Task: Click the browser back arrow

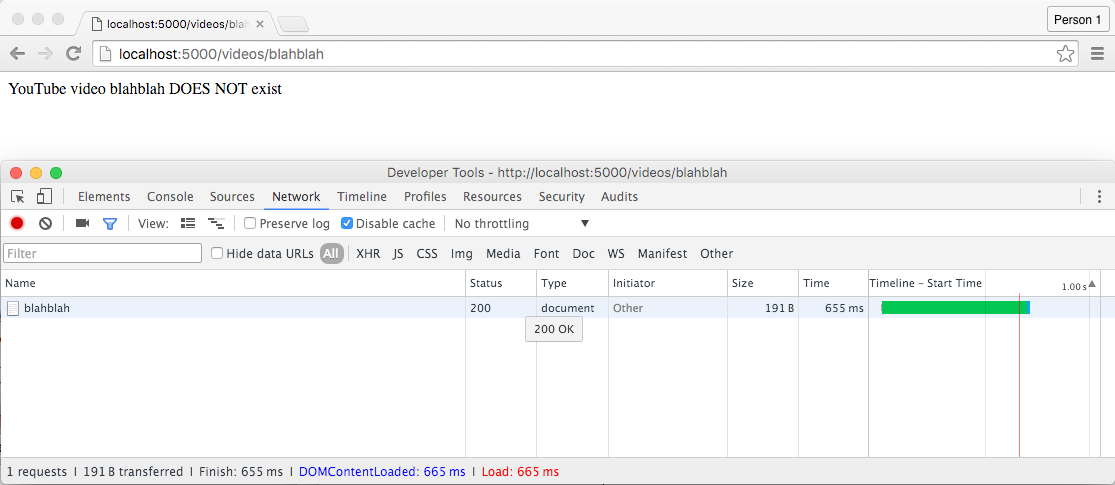Action: (17, 53)
